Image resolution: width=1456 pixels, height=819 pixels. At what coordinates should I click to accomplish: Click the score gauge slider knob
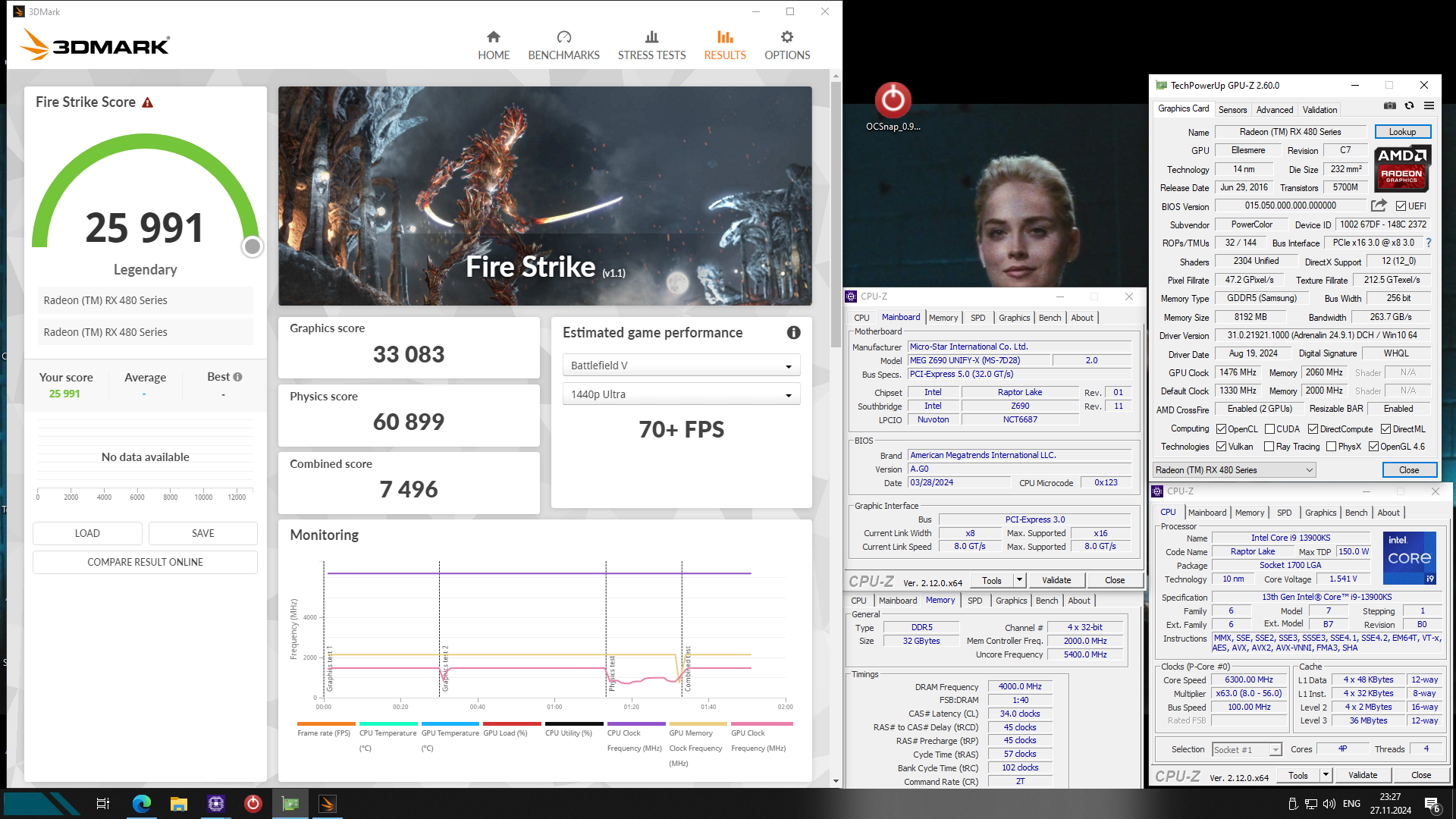(x=253, y=246)
